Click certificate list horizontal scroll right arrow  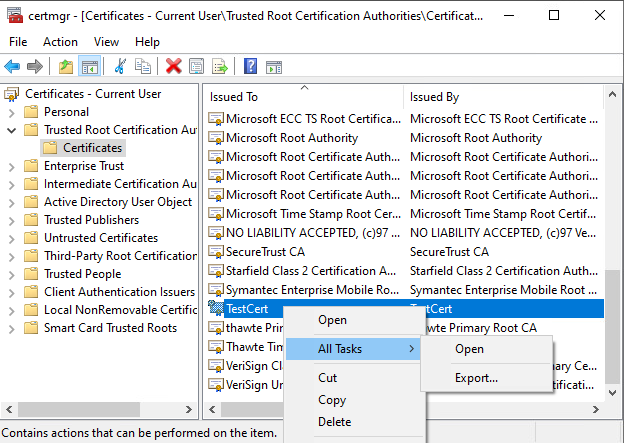click(x=596, y=410)
